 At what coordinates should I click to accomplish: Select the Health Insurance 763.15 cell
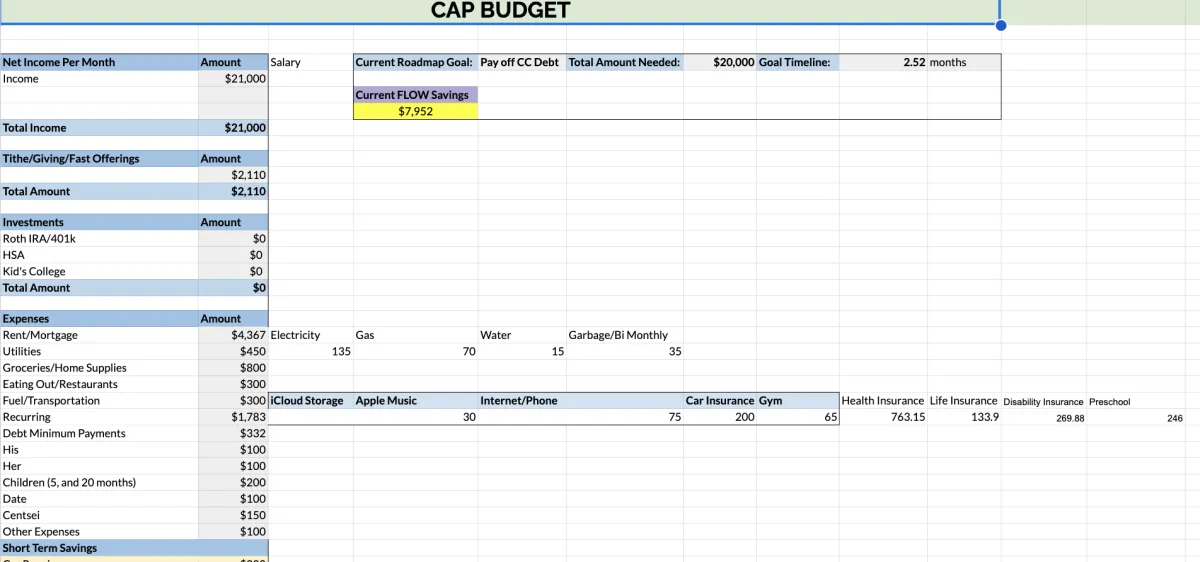(x=883, y=417)
